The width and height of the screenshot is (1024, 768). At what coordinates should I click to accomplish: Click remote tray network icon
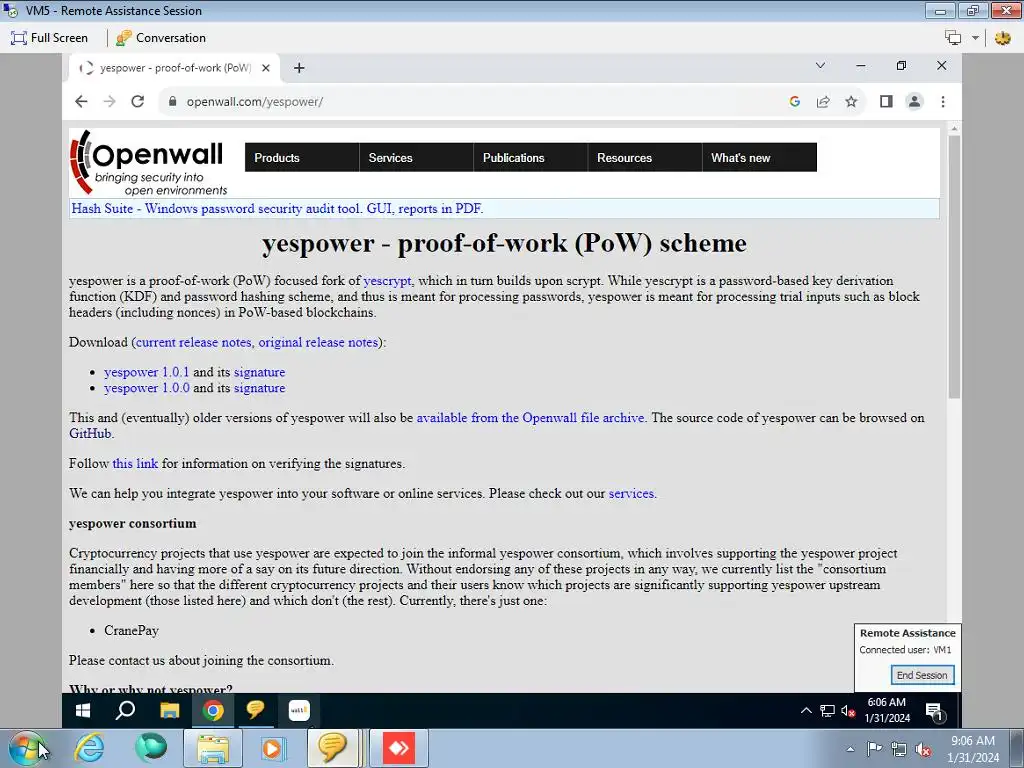[x=827, y=711]
